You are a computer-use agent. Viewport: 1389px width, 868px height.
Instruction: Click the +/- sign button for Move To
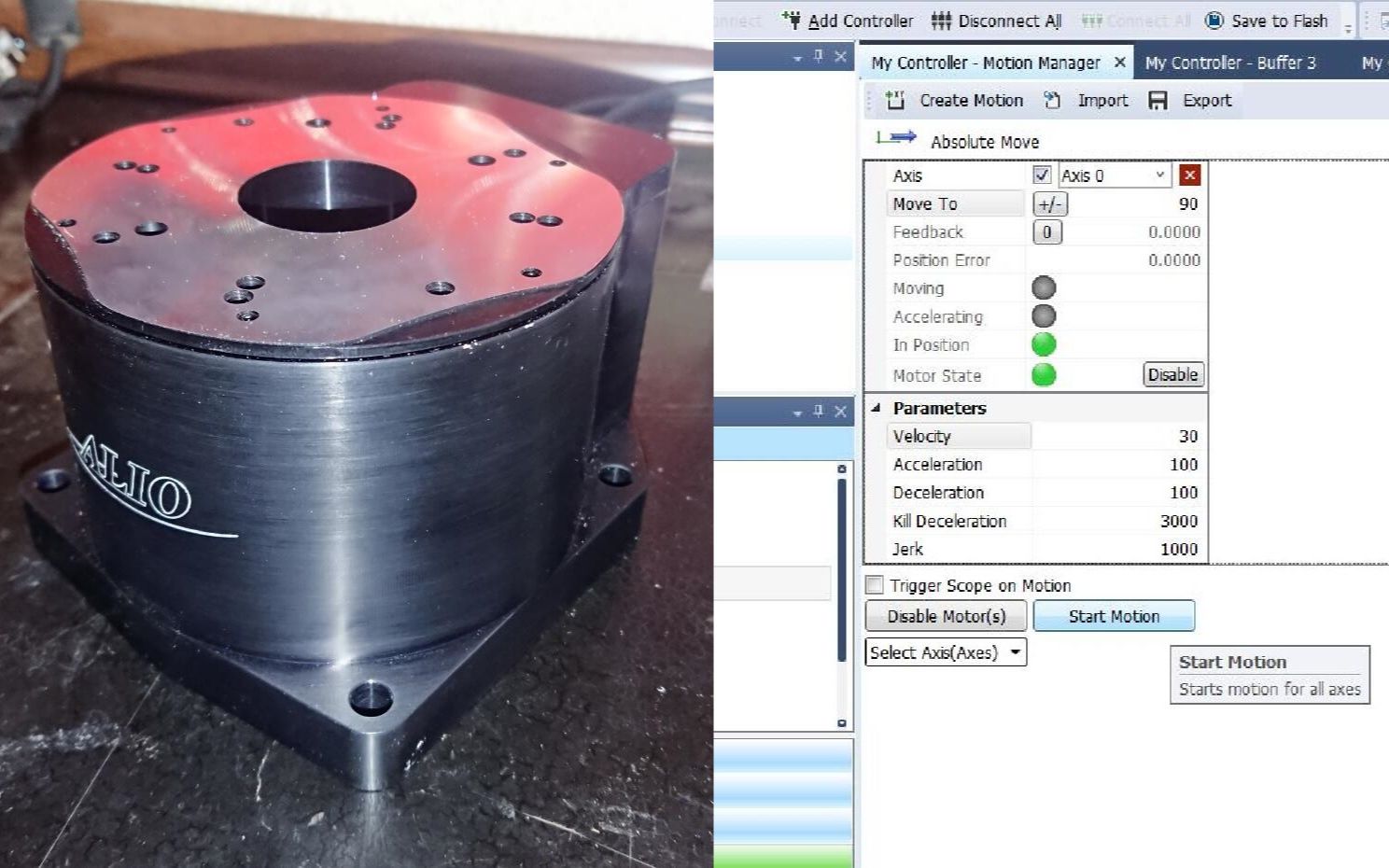pyautogui.click(x=1050, y=204)
